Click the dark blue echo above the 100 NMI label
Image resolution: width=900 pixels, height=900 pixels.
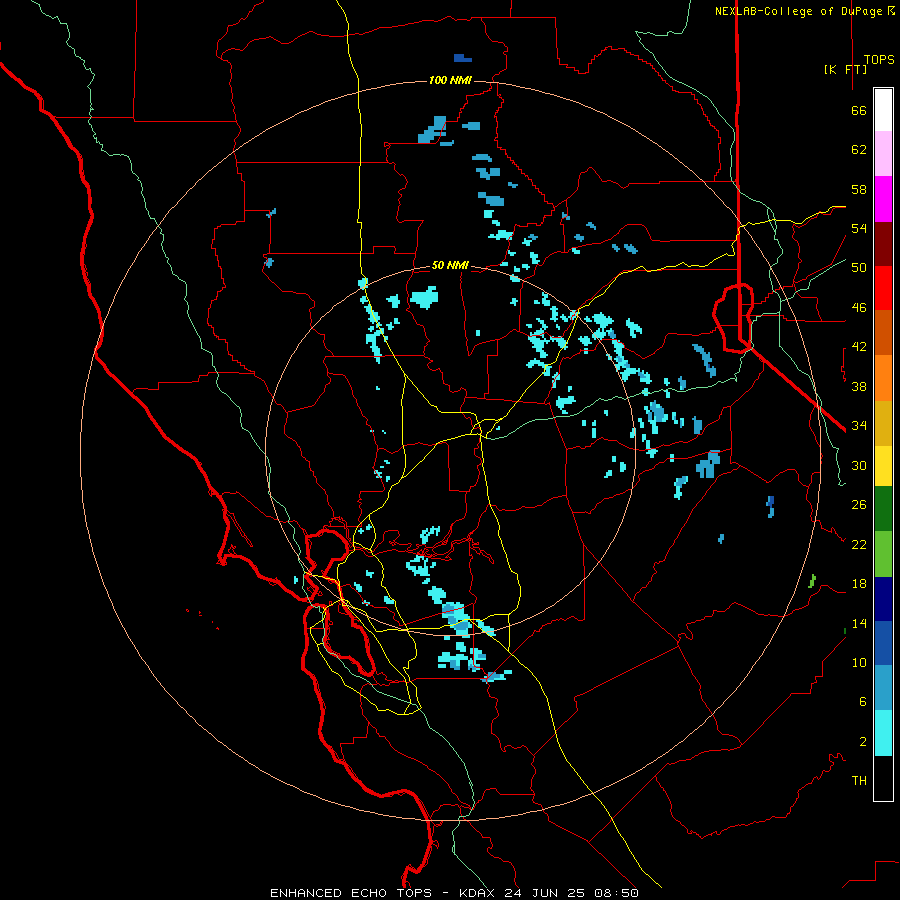[x=463, y=58]
